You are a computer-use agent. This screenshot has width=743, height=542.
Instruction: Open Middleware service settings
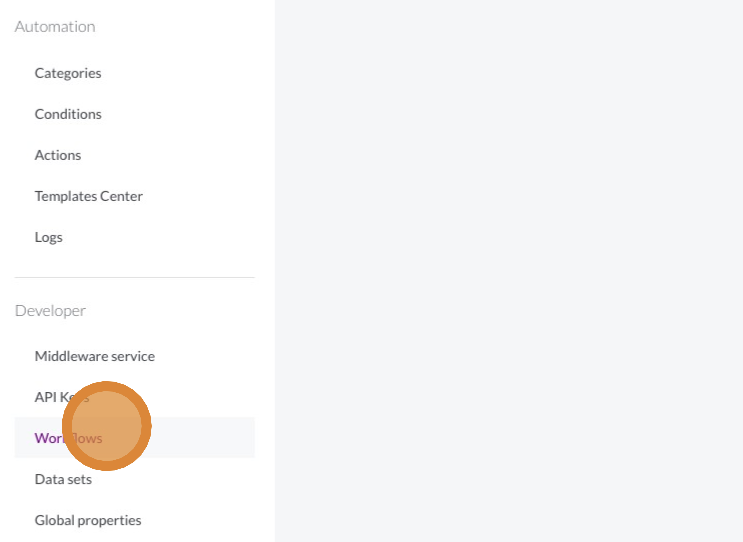[95, 356]
